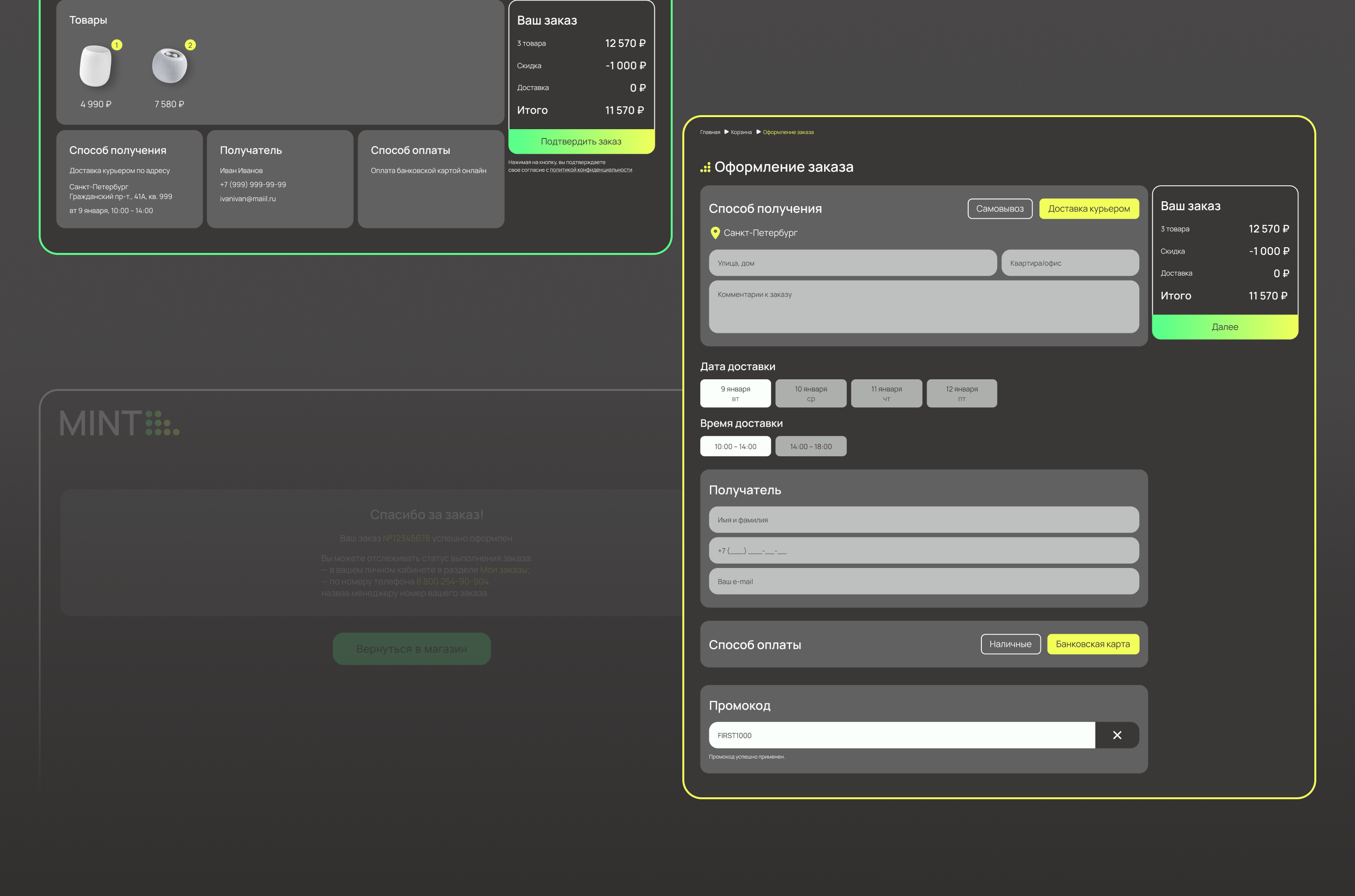The image size is (1355, 896).
Task: Focus the Улица, дом input field
Action: (x=852, y=263)
